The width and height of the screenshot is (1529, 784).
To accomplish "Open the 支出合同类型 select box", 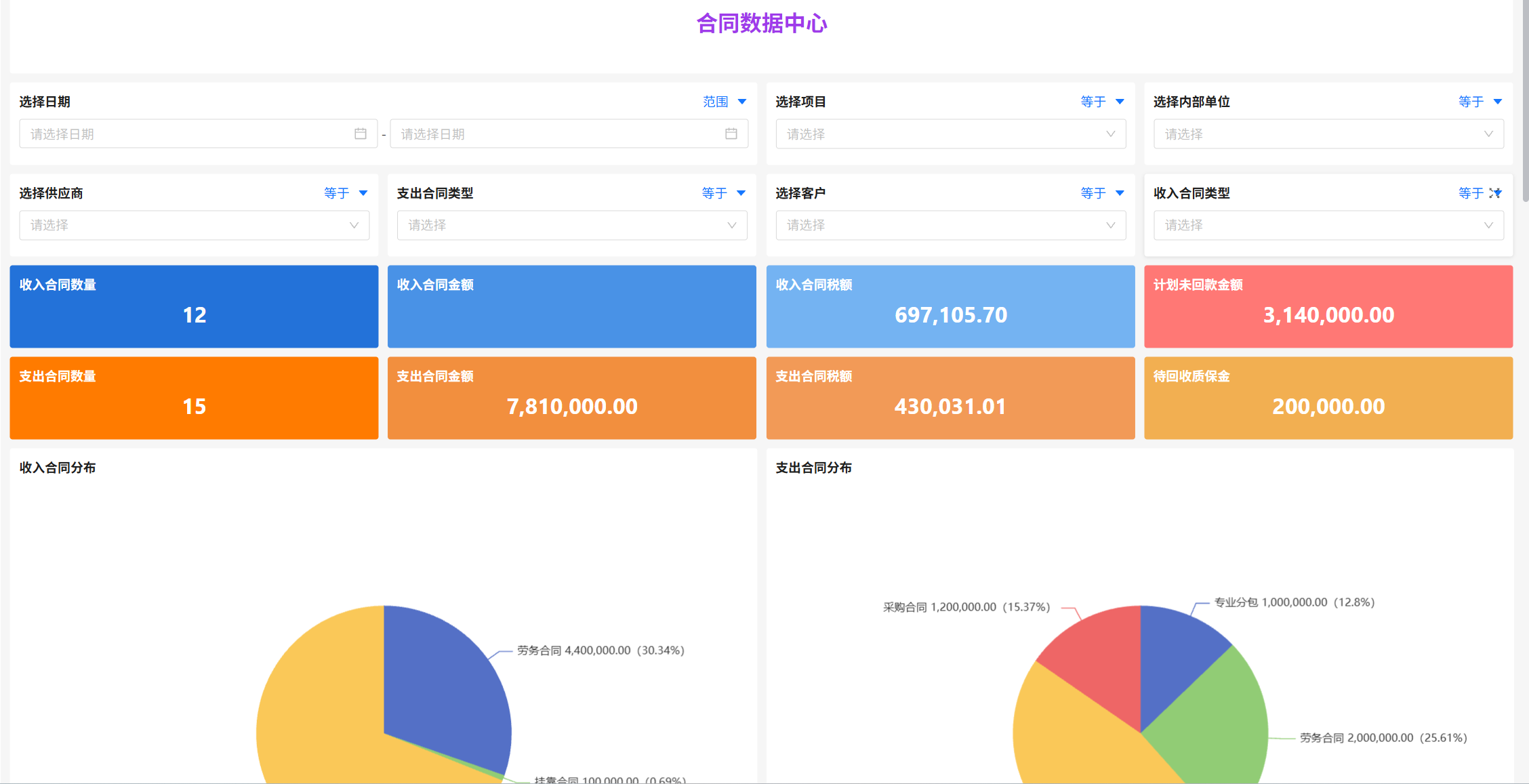I will click(571, 225).
